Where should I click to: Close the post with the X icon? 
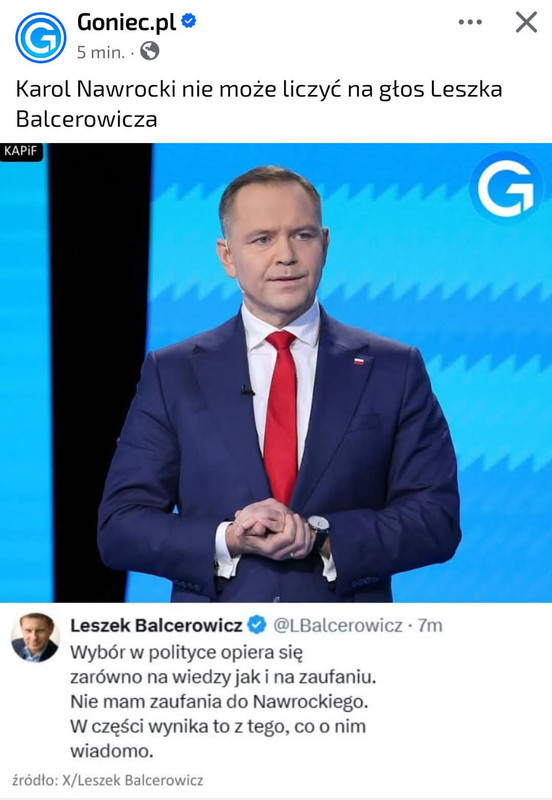click(526, 22)
